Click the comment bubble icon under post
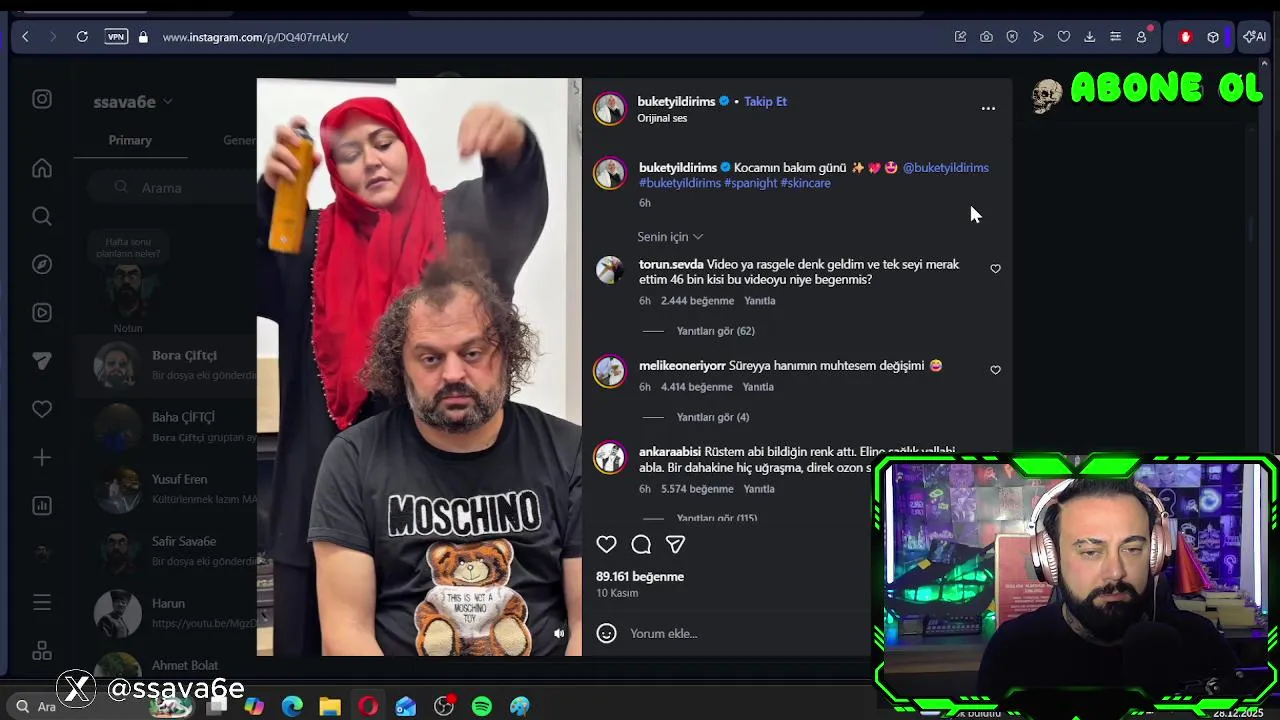Screen dimensions: 1280x720 (x=641, y=544)
